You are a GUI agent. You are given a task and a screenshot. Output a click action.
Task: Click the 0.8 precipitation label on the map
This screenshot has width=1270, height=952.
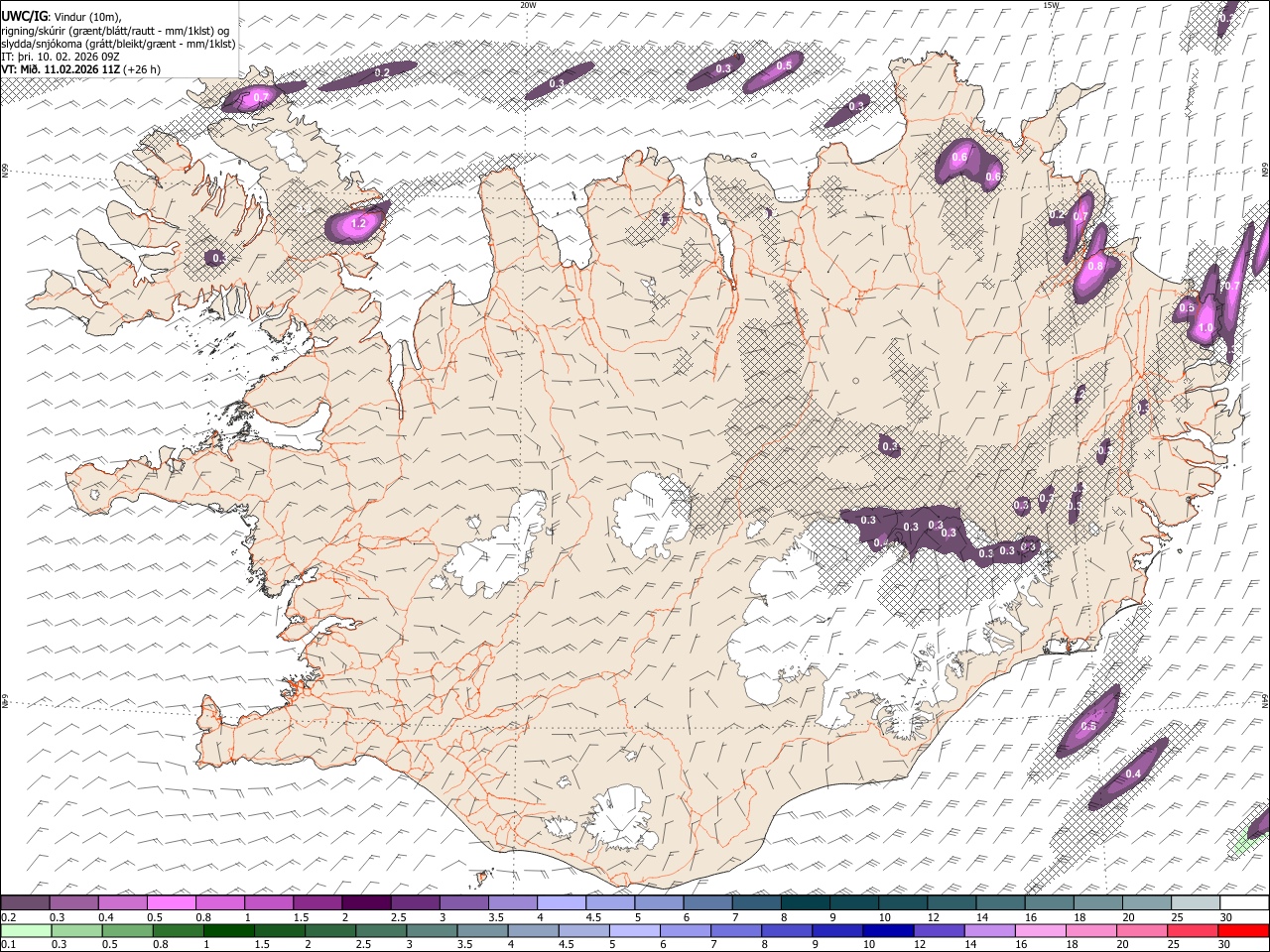(1095, 266)
